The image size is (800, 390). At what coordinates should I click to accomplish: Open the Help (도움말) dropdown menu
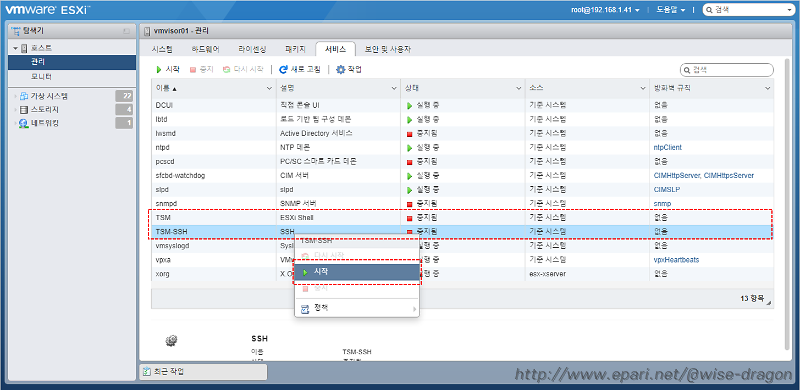pos(669,10)
